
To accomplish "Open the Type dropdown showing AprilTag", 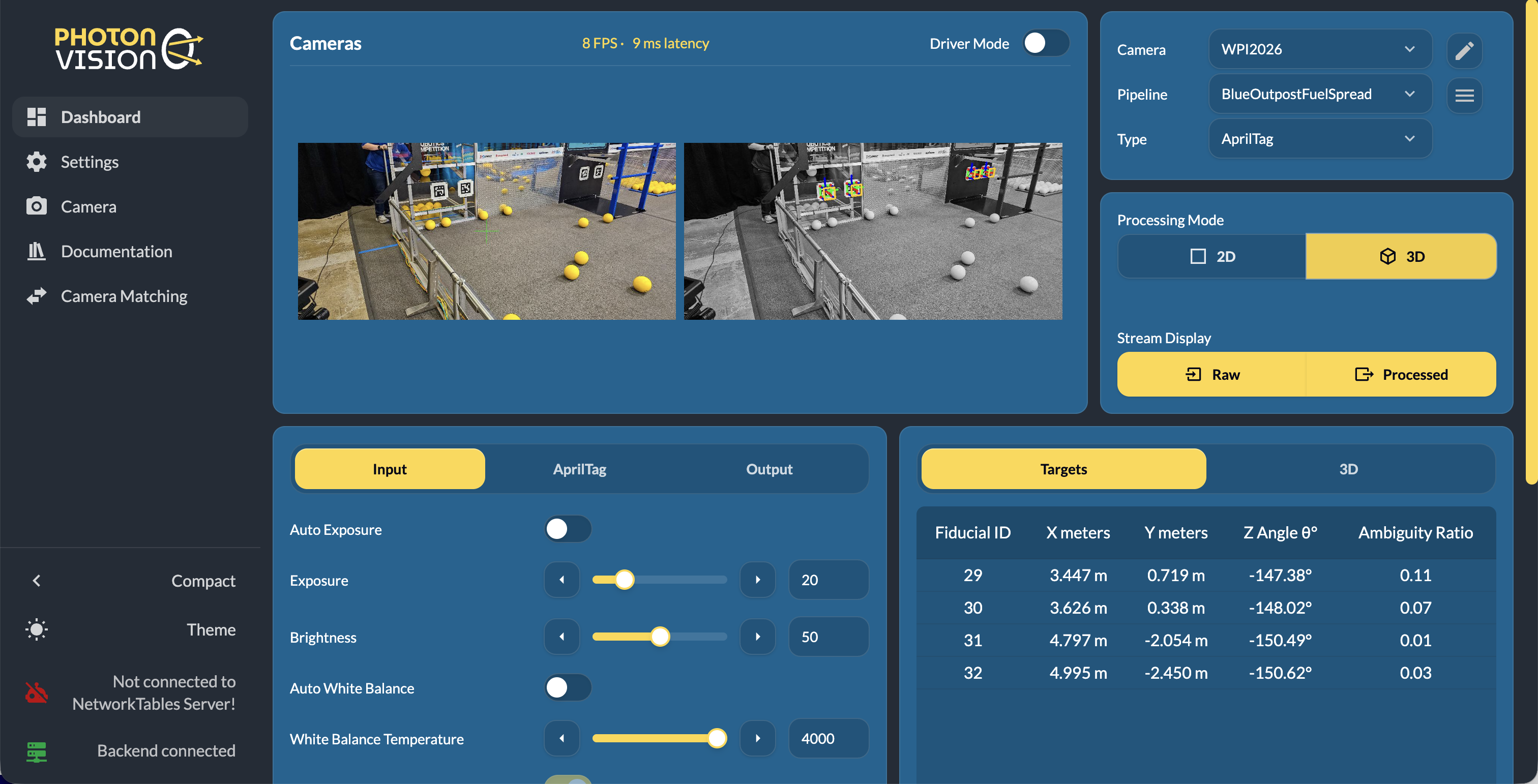I will coord(1320,138).
